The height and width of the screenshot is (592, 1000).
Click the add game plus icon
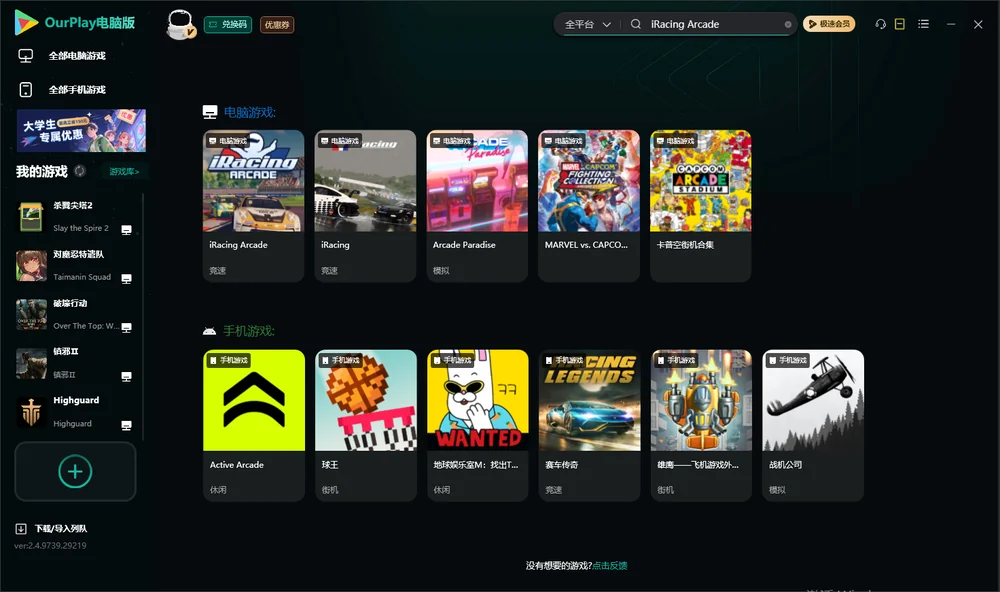[75, 471]
